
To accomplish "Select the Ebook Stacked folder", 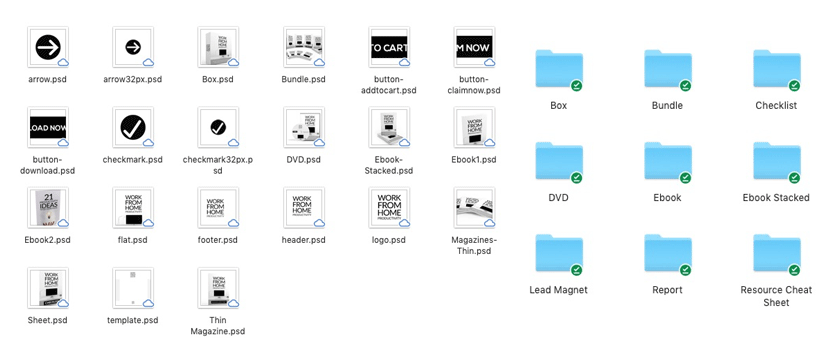I will (x=777, y=161).
